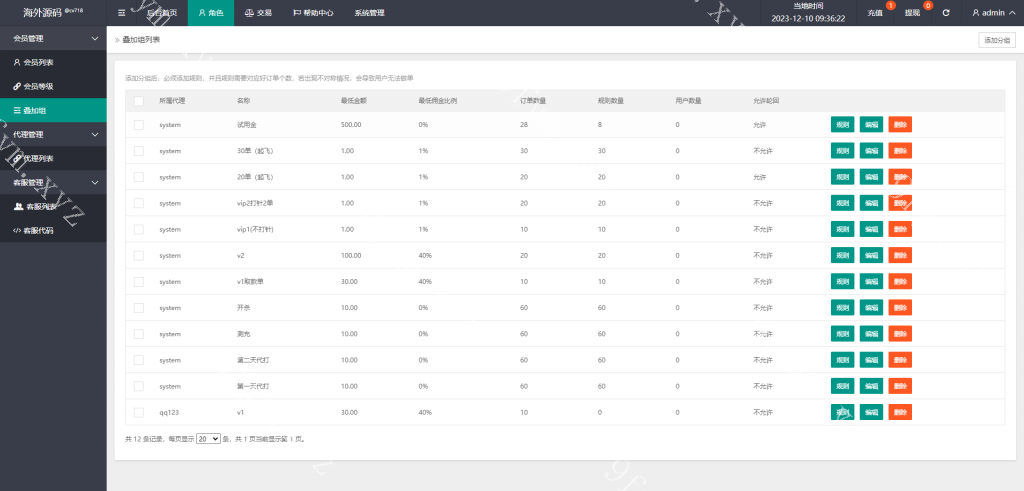Viewport: 1024px width, 491px height.
Task: Click the vip2打针2单 name cell
Action: click(x=255, y=203)
